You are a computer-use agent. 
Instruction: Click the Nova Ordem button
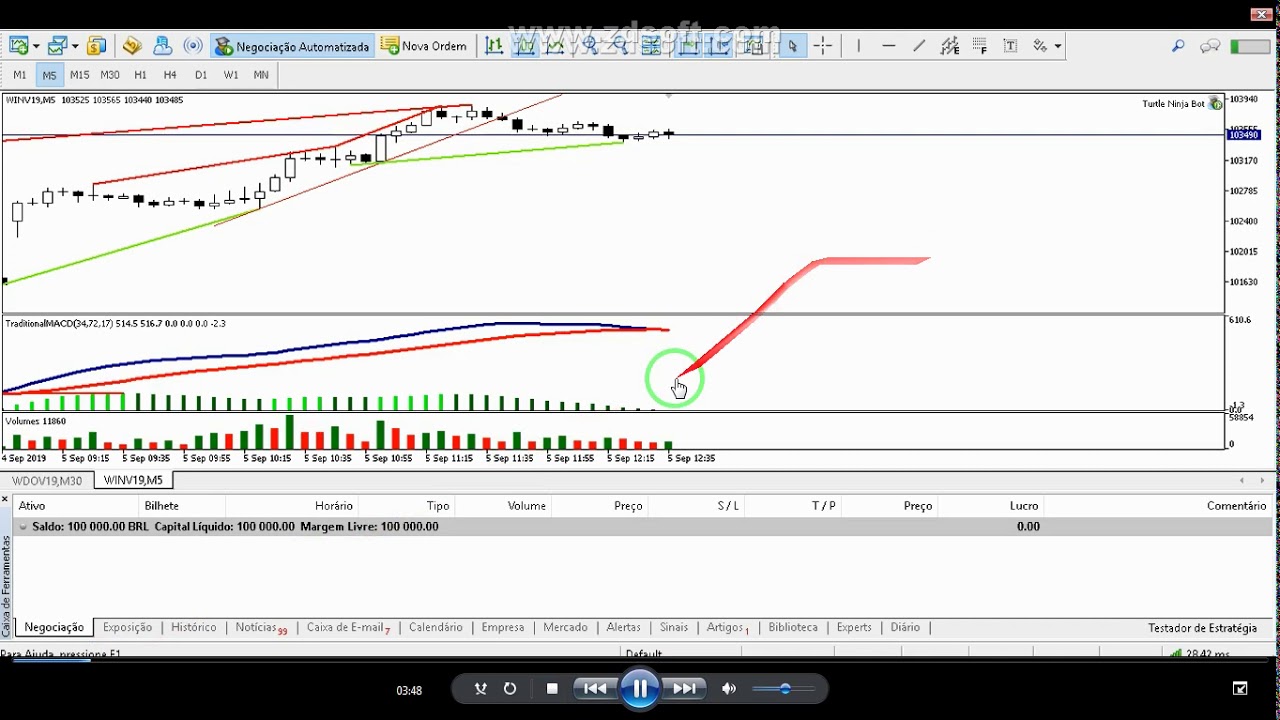[424, 46]
